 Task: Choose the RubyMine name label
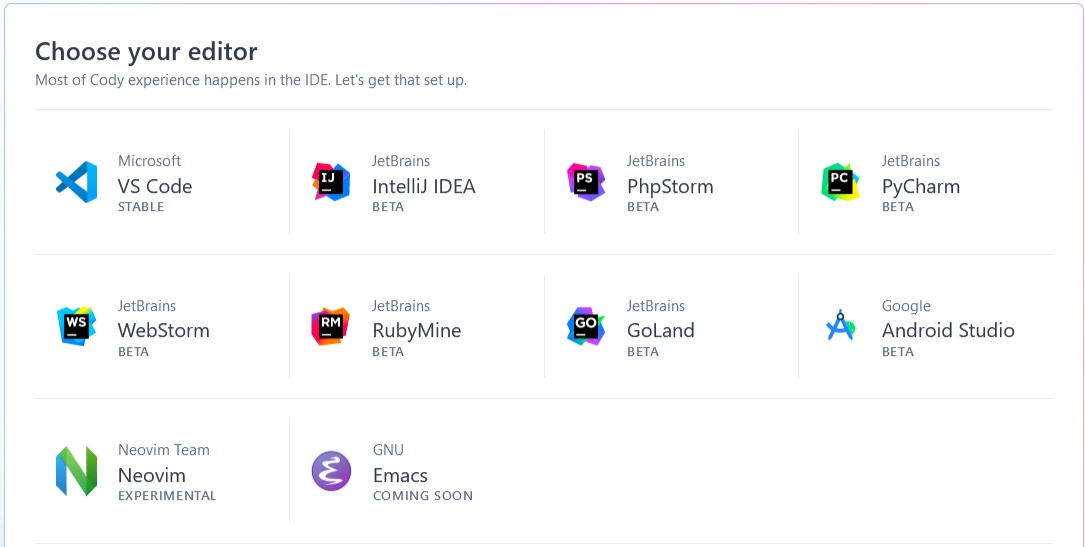pyautogui.click(x=417, y=331)
